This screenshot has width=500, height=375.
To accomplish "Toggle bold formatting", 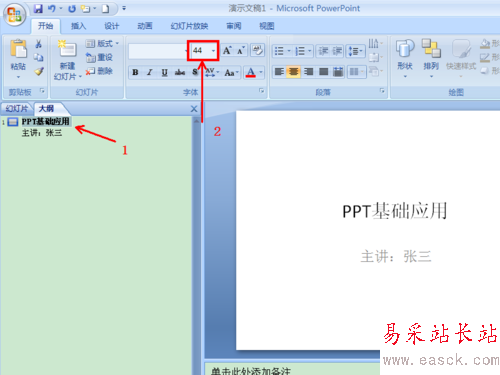I will pyautogui.click(x=135, y=72).
